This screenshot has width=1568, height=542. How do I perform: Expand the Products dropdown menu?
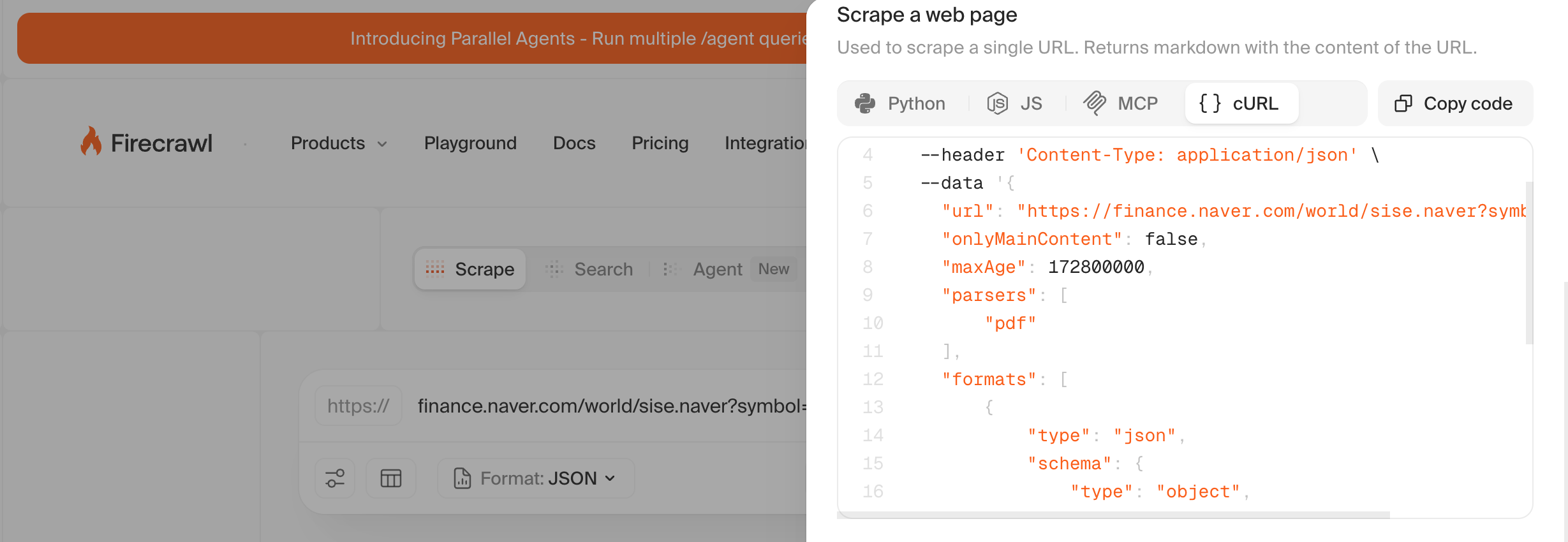point(339,143)
